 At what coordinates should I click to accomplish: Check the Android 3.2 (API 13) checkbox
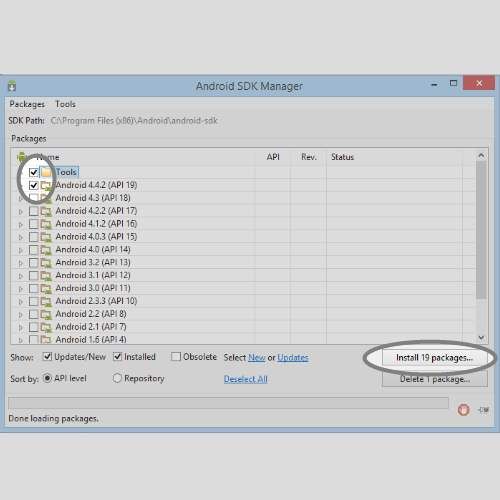34,263
